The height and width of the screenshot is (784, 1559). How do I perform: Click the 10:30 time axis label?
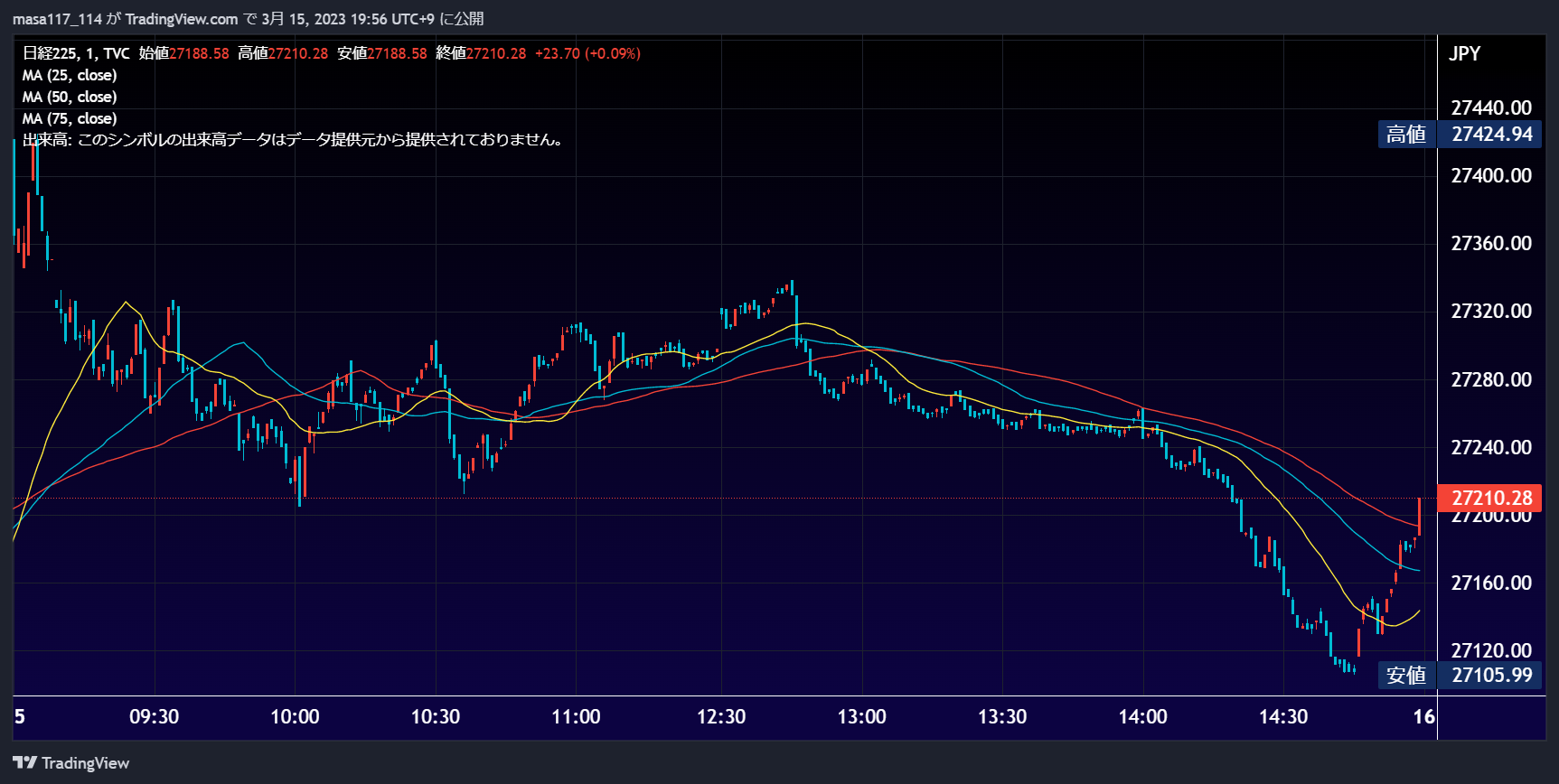click(x=436, y=717)
